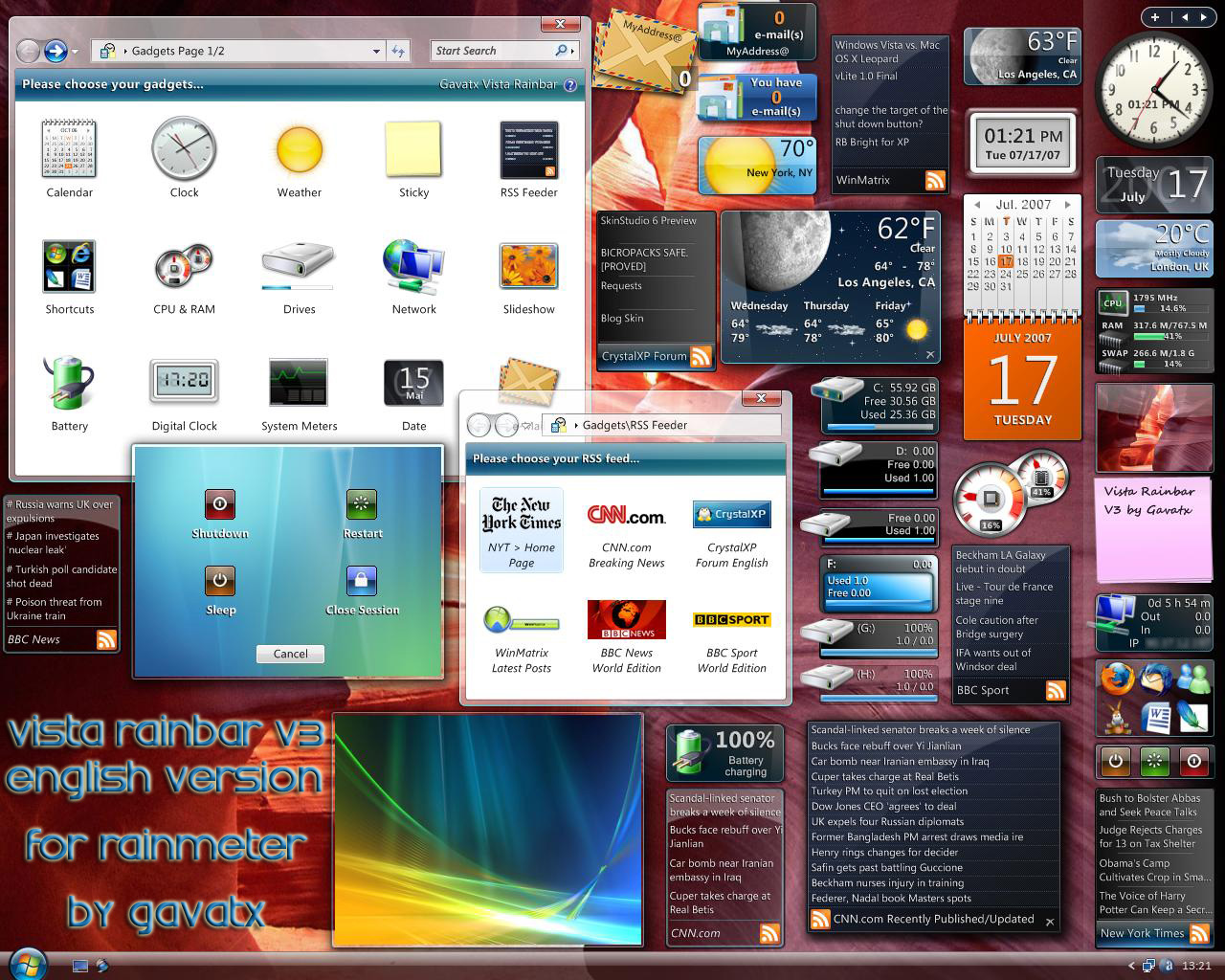Open Messenger from the shortcuts widget
The height and width of the screenshot is (980, 1225).
click(1192, 679)
